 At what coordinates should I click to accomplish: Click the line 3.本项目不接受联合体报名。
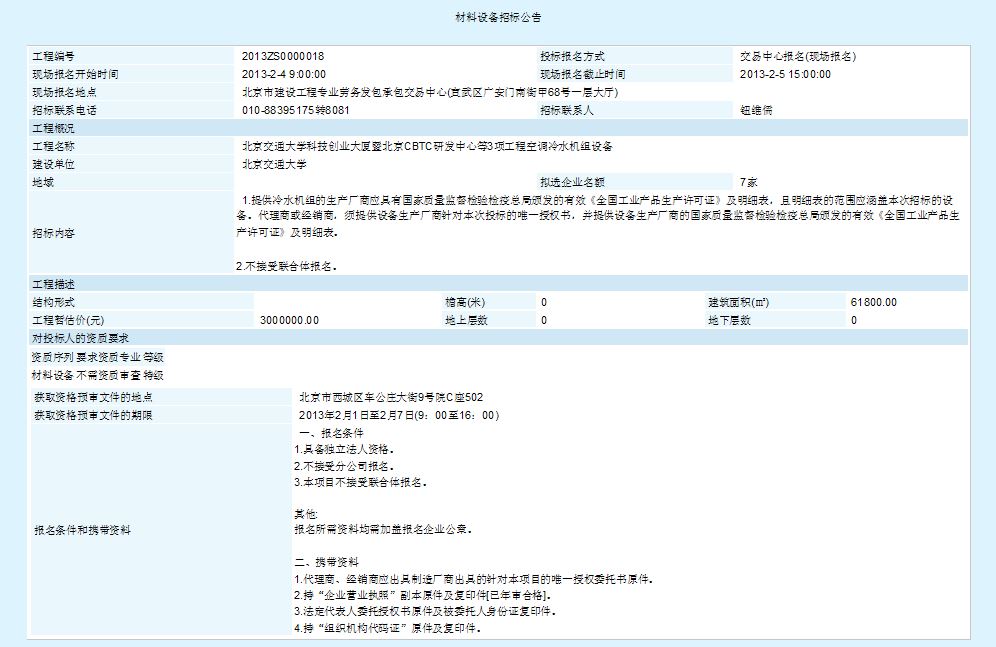click(361, 482)
